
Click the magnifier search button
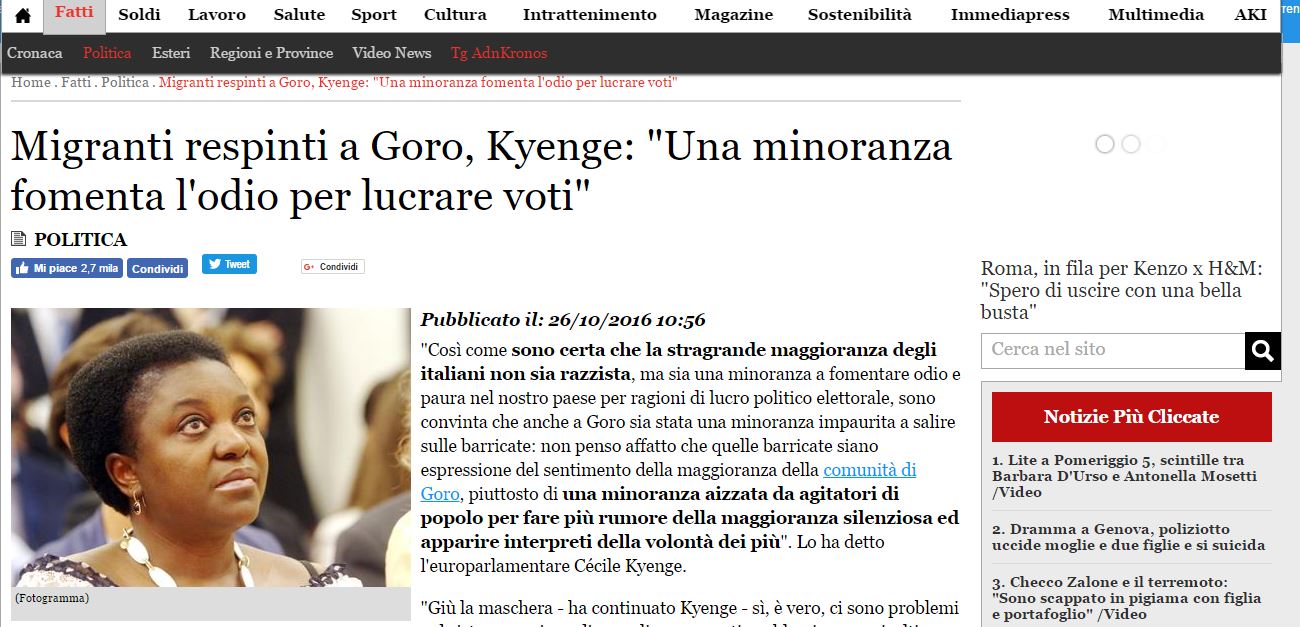pyautogui.click(x=1262, y=351)
